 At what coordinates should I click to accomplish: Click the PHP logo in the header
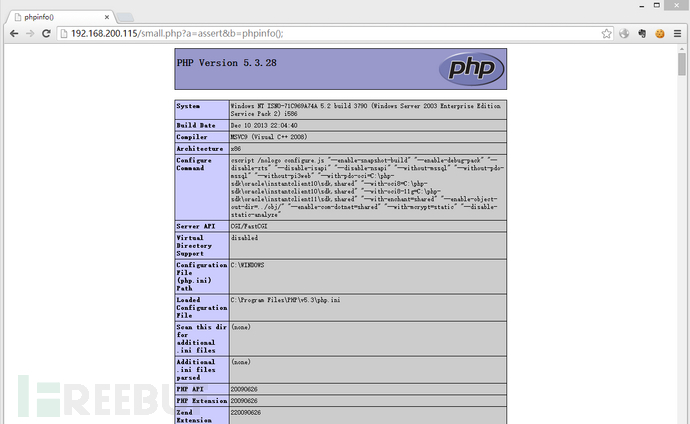coord(471,69)
